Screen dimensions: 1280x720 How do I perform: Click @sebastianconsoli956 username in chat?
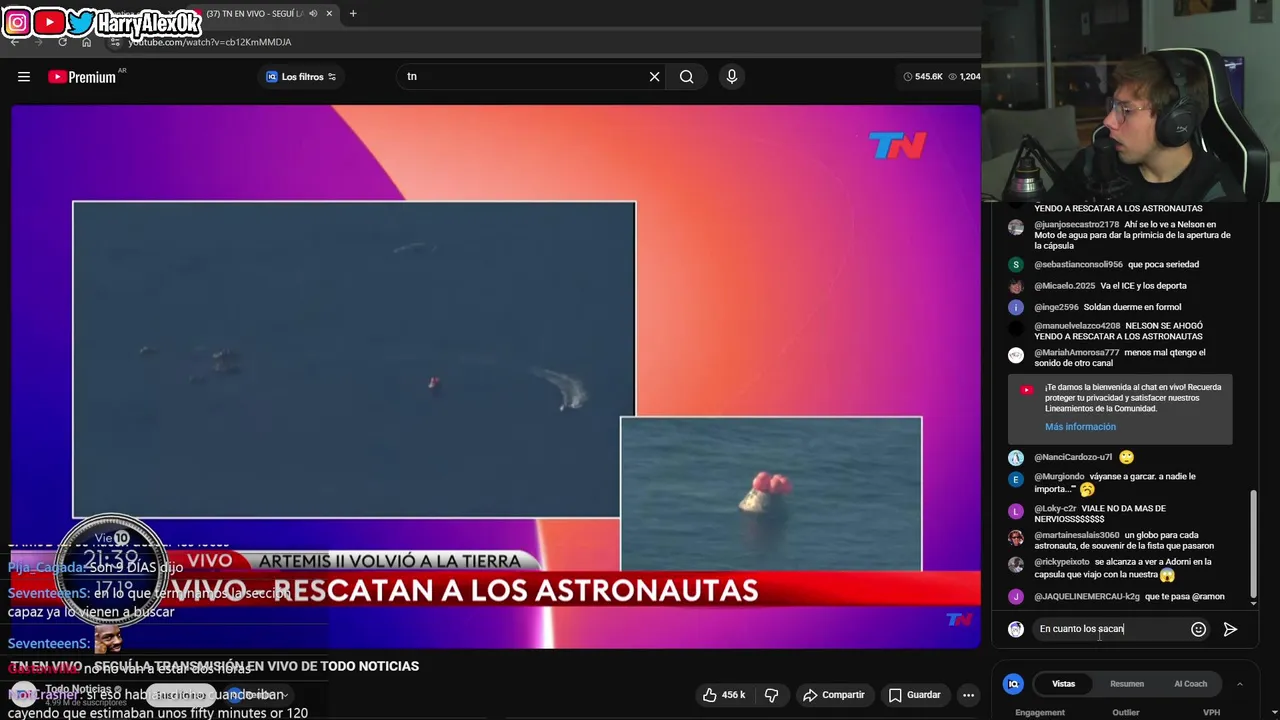(1078, 265)
